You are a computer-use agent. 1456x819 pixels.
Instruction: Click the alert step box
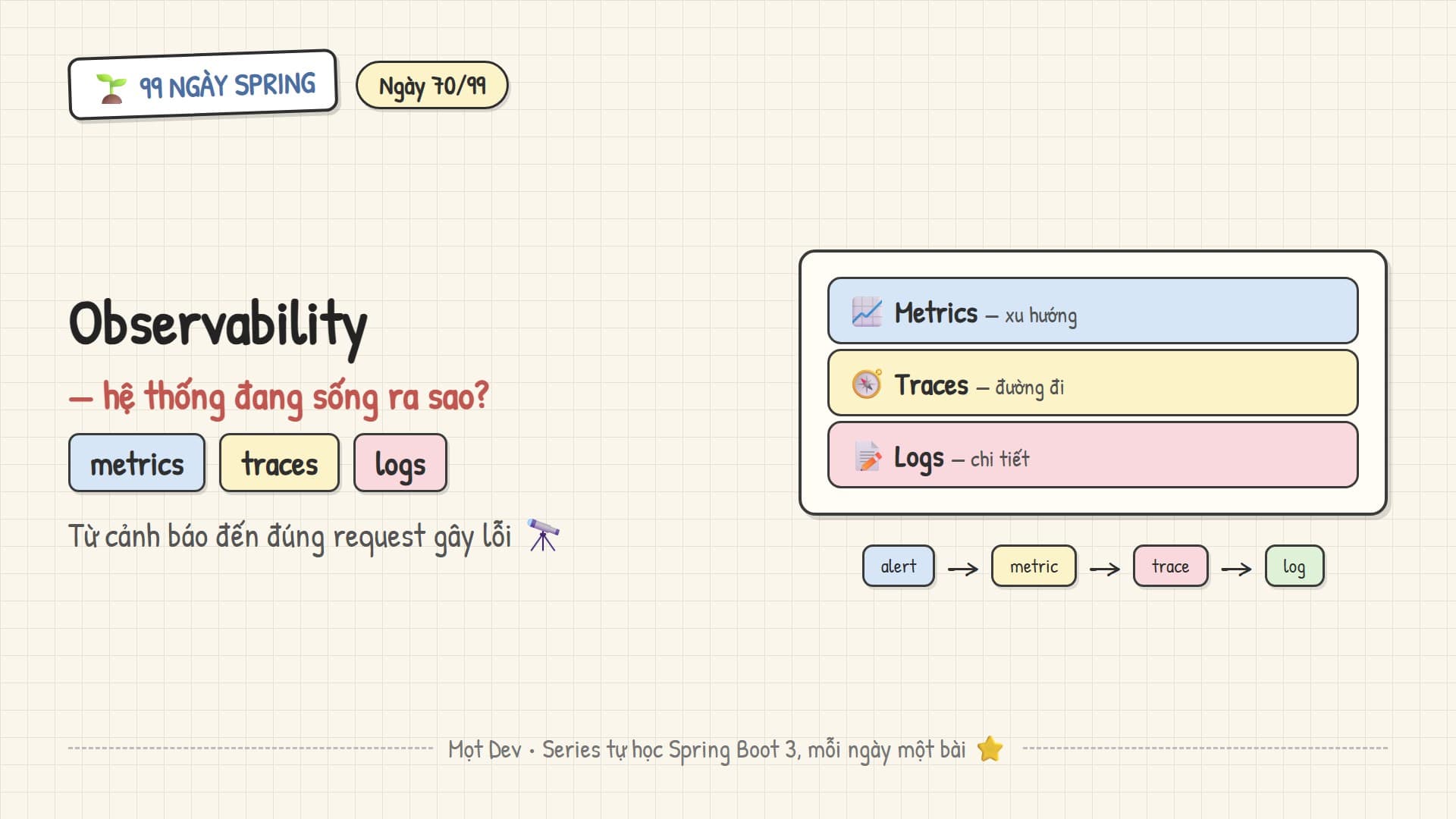coord(899,566)
